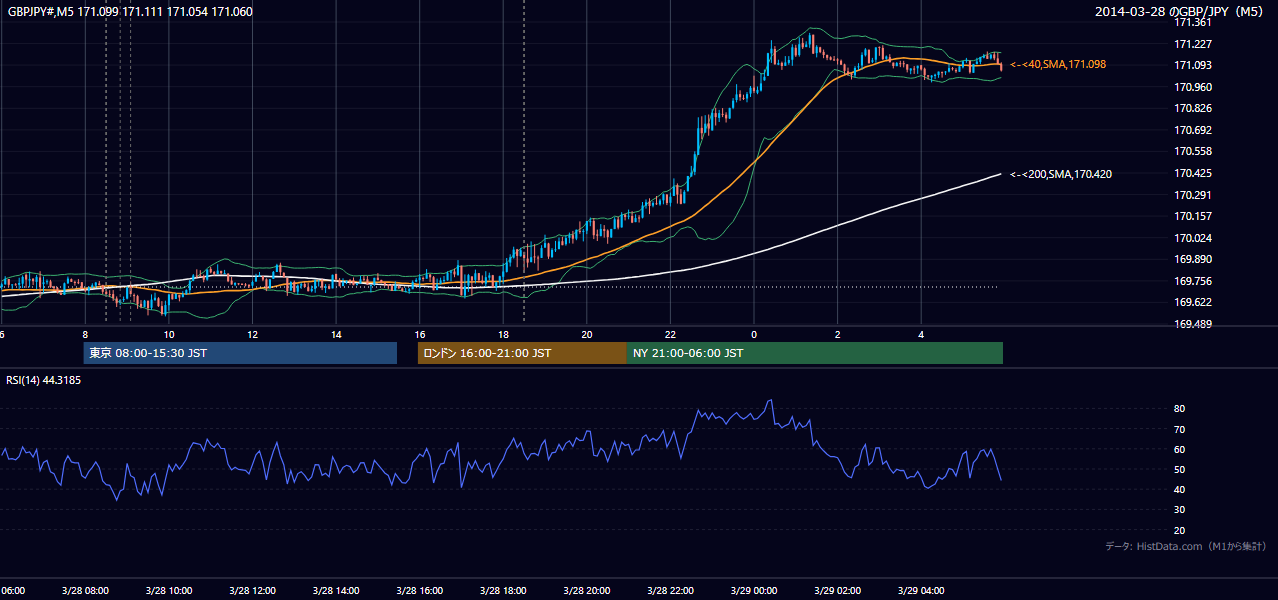
Task: Click RSI scale value 30
Action: pos(1180,510)
